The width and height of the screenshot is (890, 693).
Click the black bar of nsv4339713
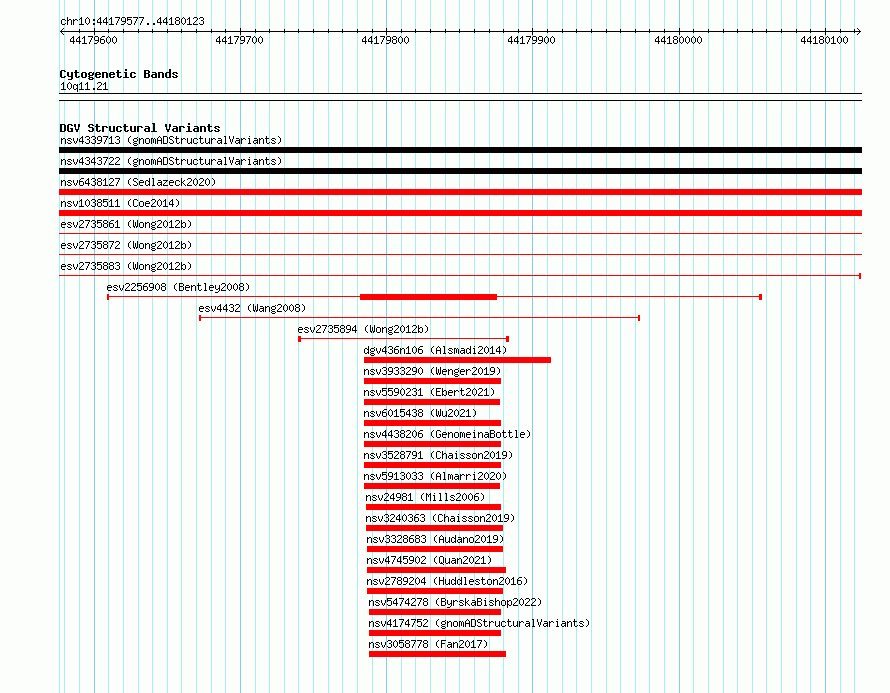[x=460, y=150]
